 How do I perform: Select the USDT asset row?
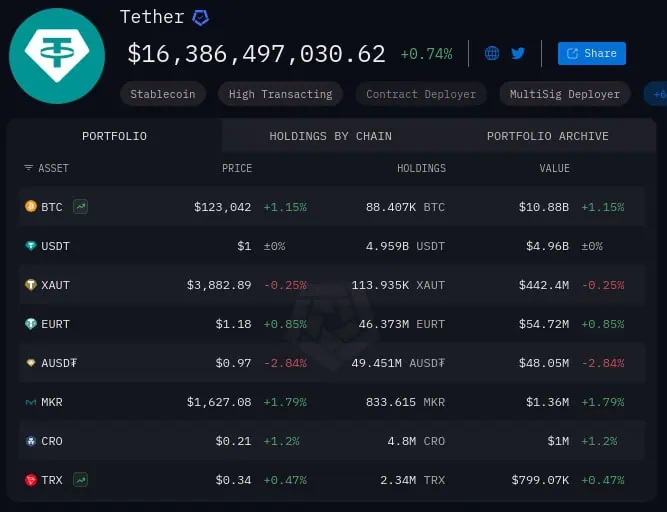pos(330,246)
